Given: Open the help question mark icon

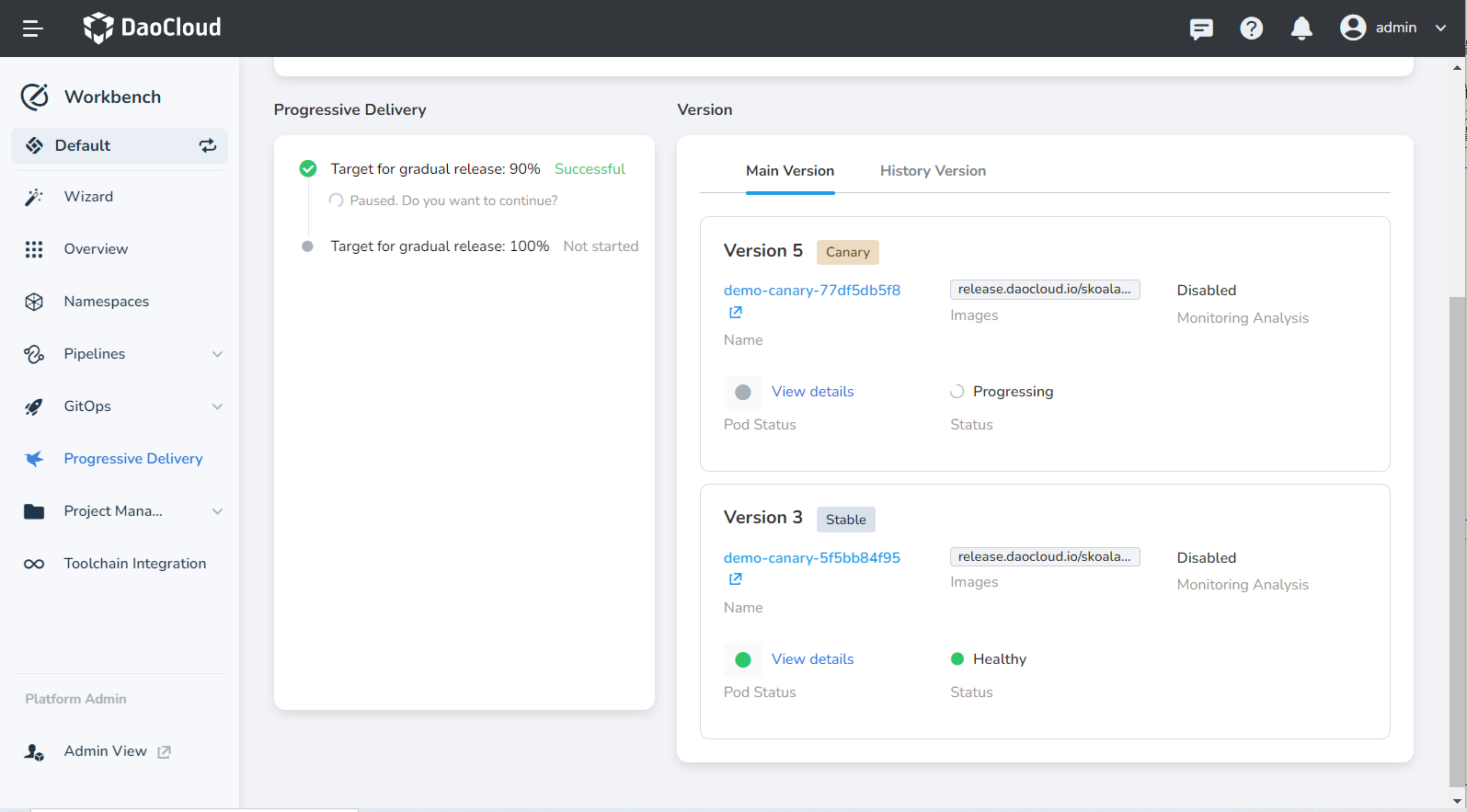Looking at the screenshot, I should pos(1251,29).
